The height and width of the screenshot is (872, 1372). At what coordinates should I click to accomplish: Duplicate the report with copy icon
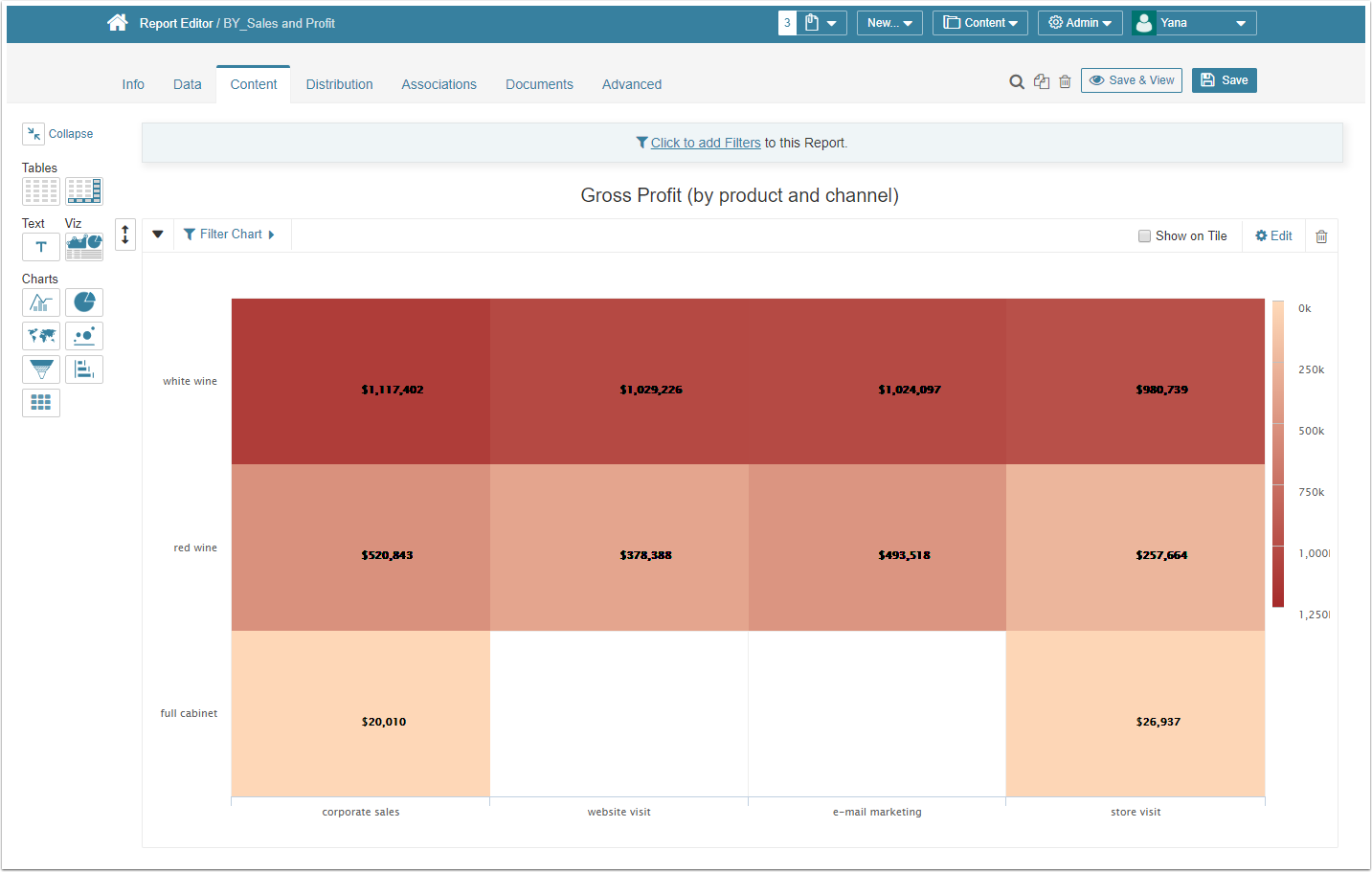point(1042,82)
